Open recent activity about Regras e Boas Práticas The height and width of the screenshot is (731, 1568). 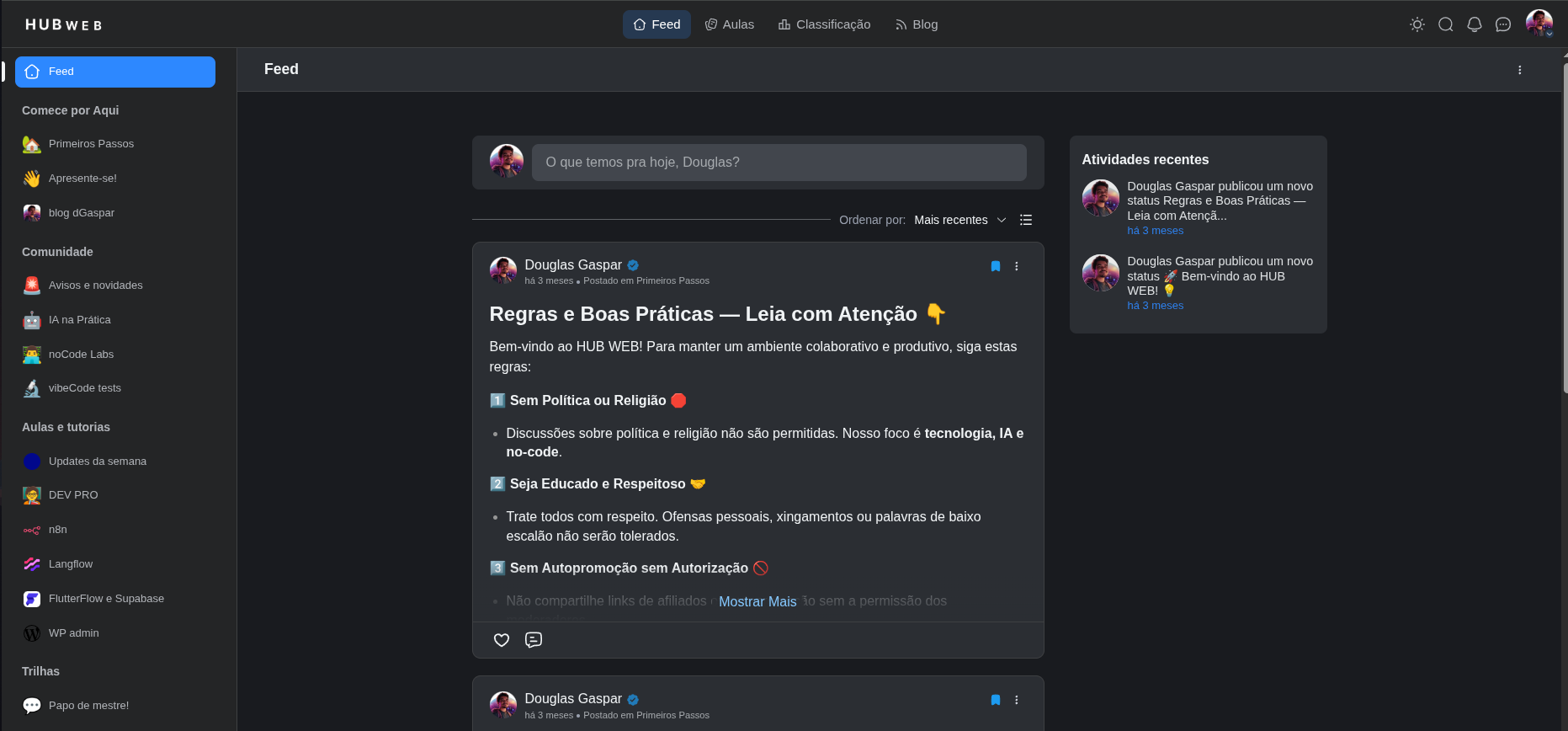click(1220, 200)
